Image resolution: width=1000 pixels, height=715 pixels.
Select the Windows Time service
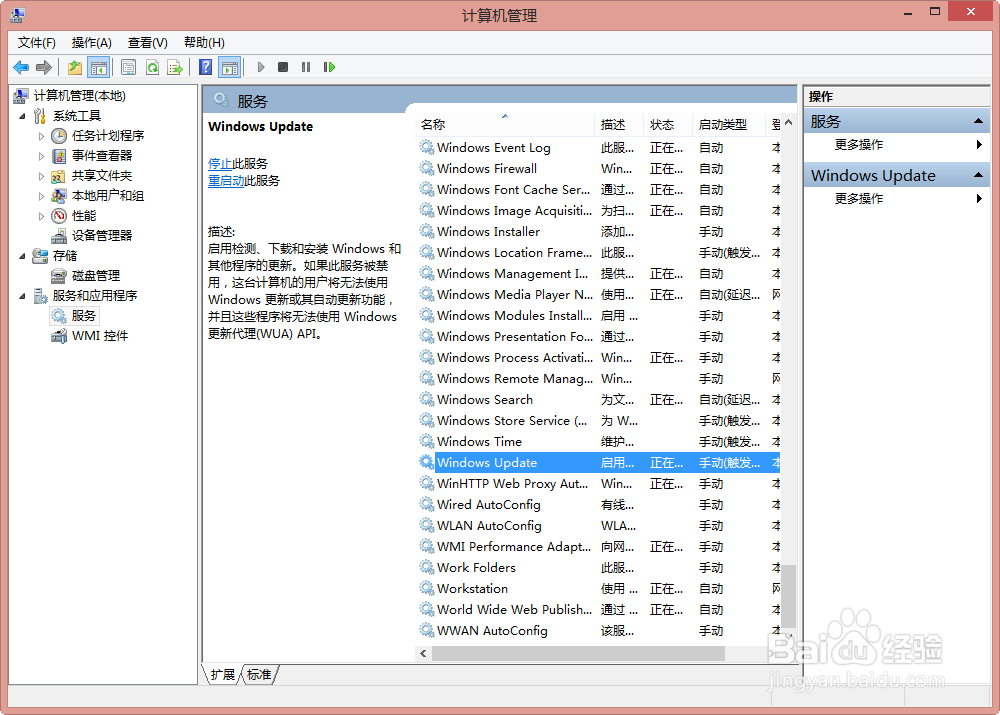click(599, 441)
